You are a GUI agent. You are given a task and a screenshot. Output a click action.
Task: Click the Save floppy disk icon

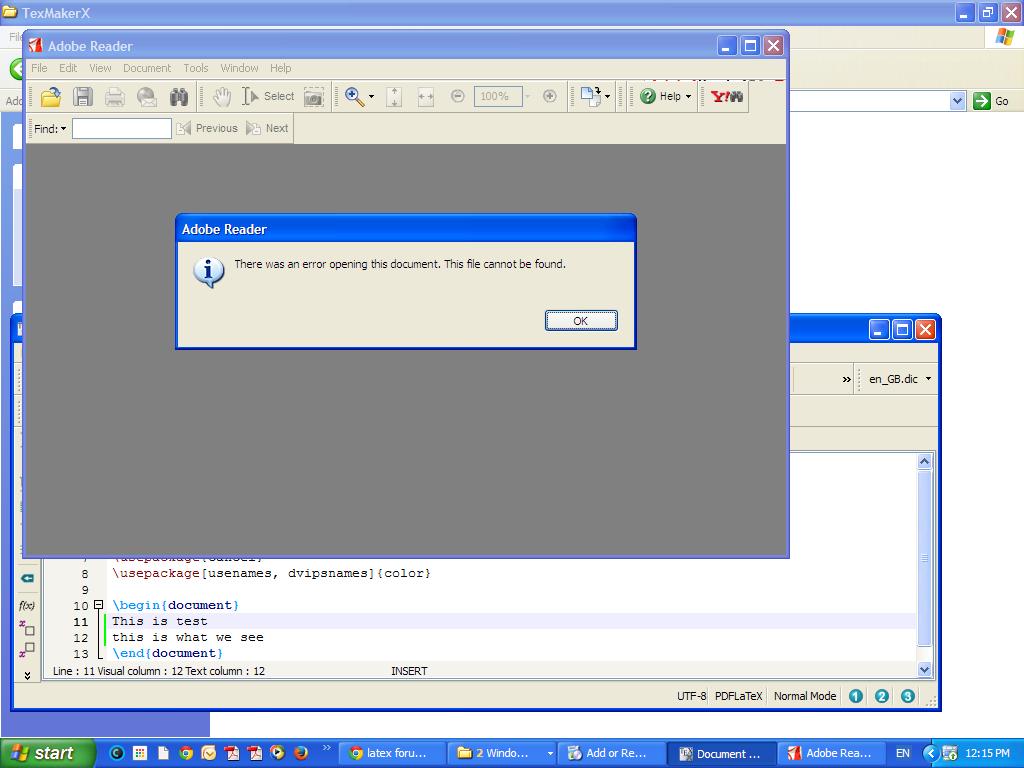point(83,97)
